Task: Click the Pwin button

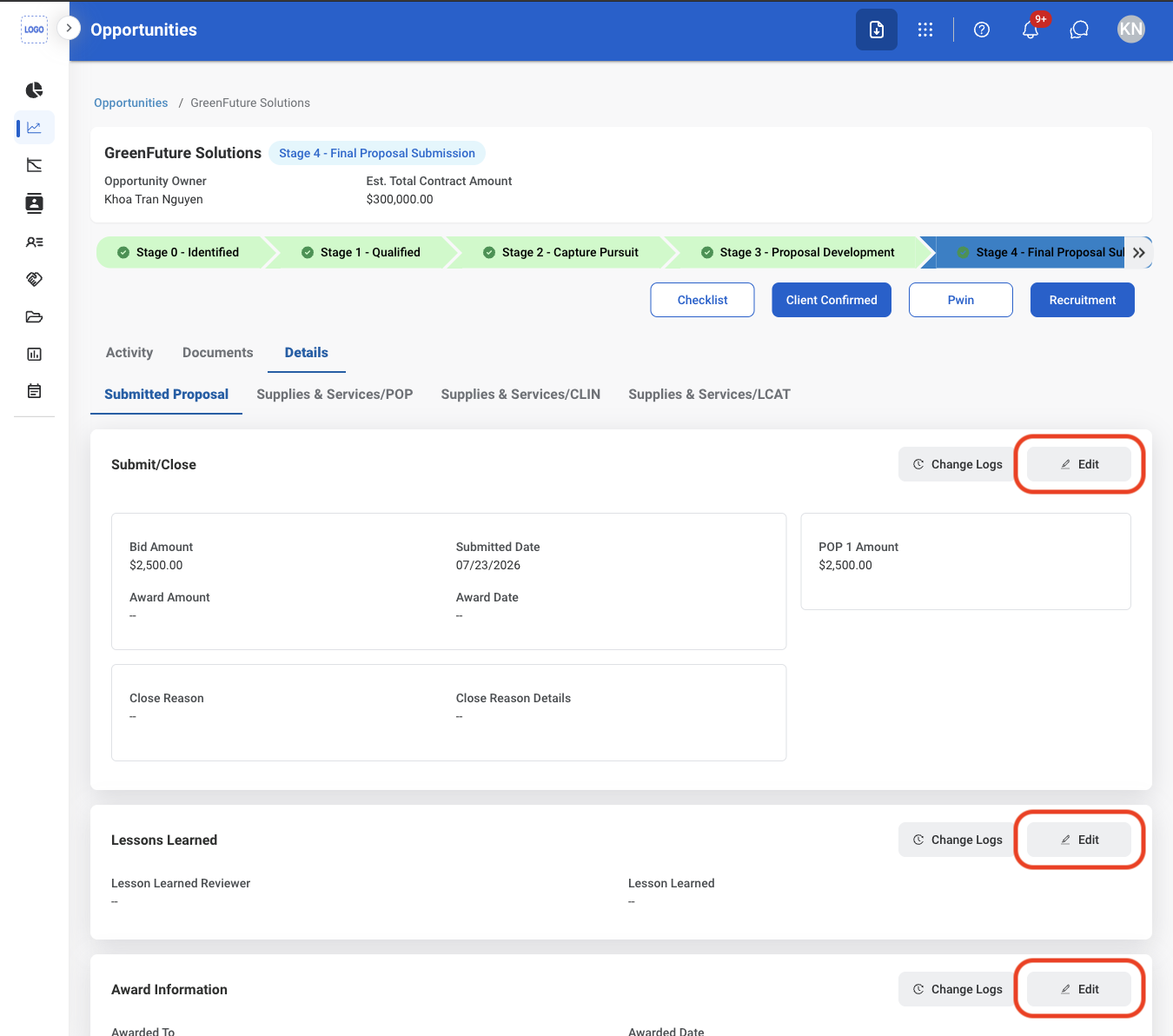Action: (961, 300)
